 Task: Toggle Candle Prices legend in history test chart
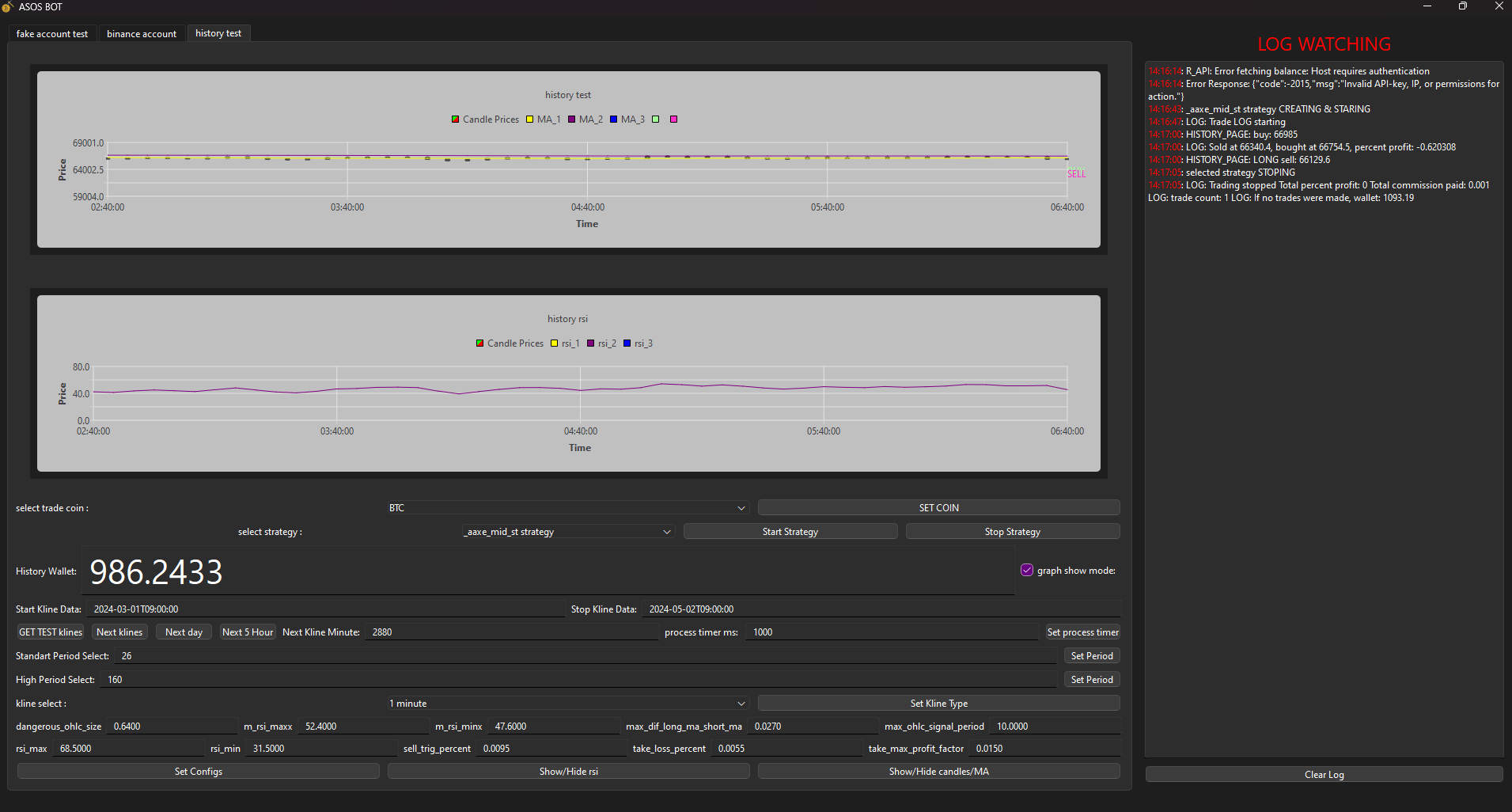click(485, 120)
